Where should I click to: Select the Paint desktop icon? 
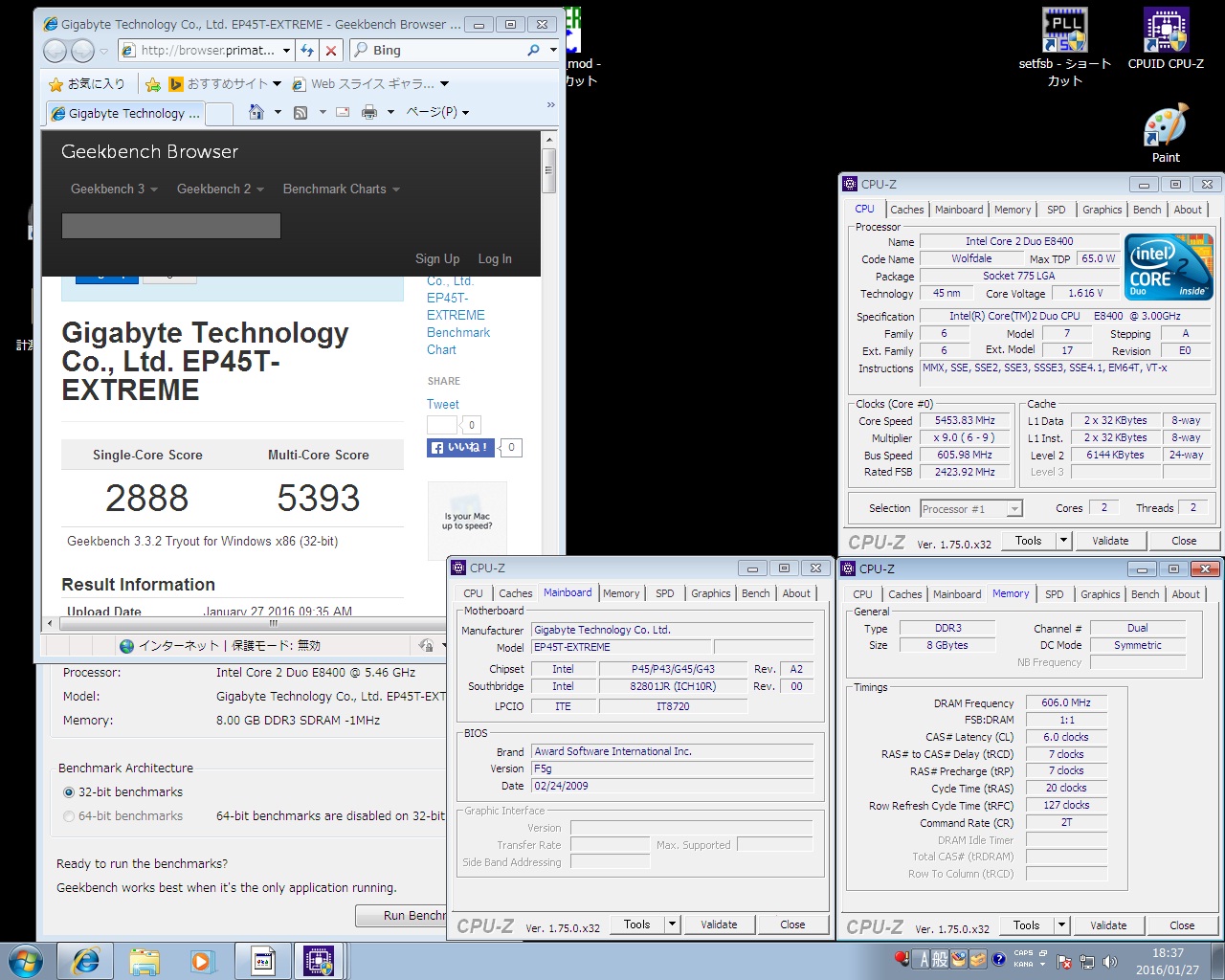point(1166,134)
